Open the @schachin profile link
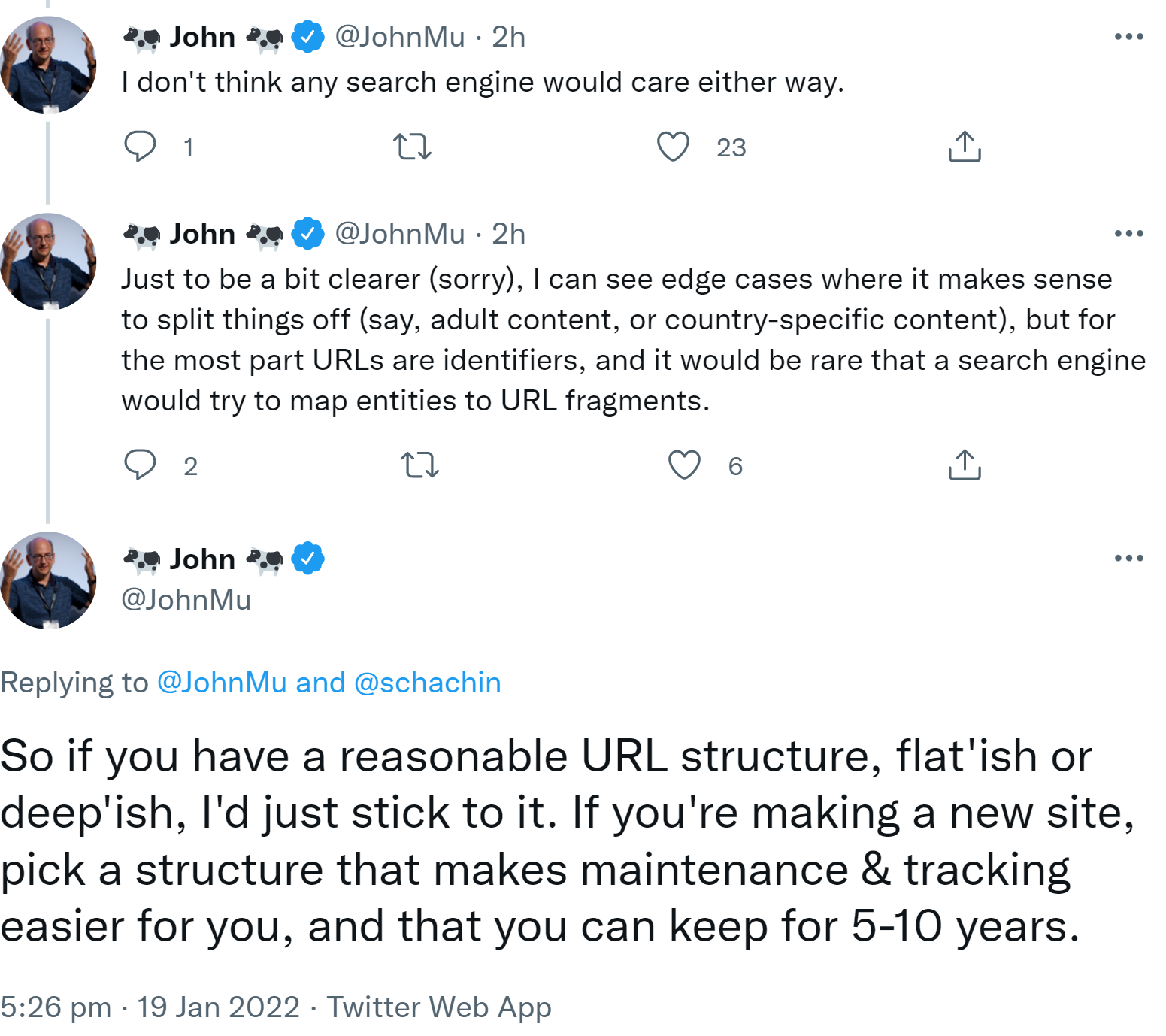This screenshot has width=1166, height=1036. click(x=427, y=683)
